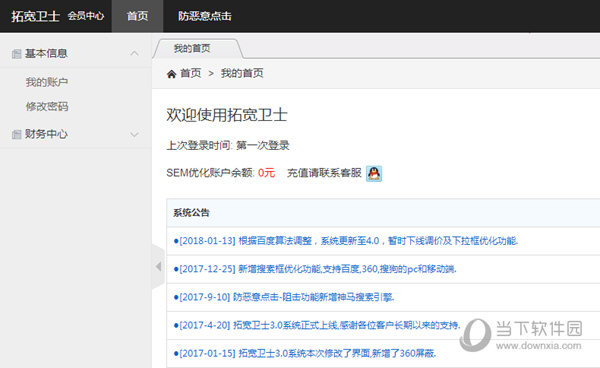Click the 拓宽卫士 会员中心 logo
600x368 pixels.
[58, 16]
